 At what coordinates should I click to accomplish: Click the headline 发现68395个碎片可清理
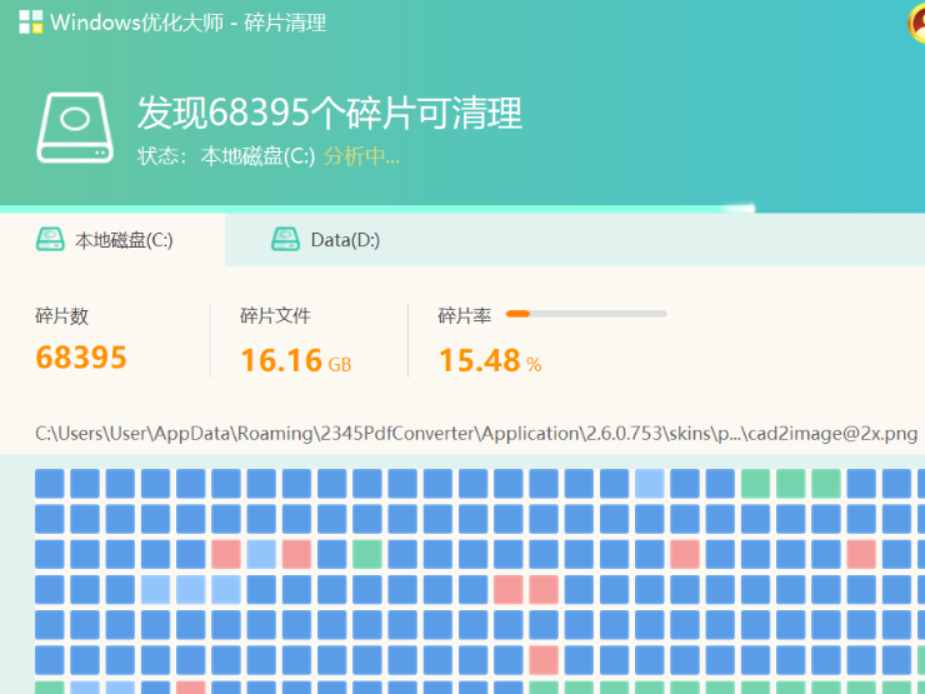point(330,113)
